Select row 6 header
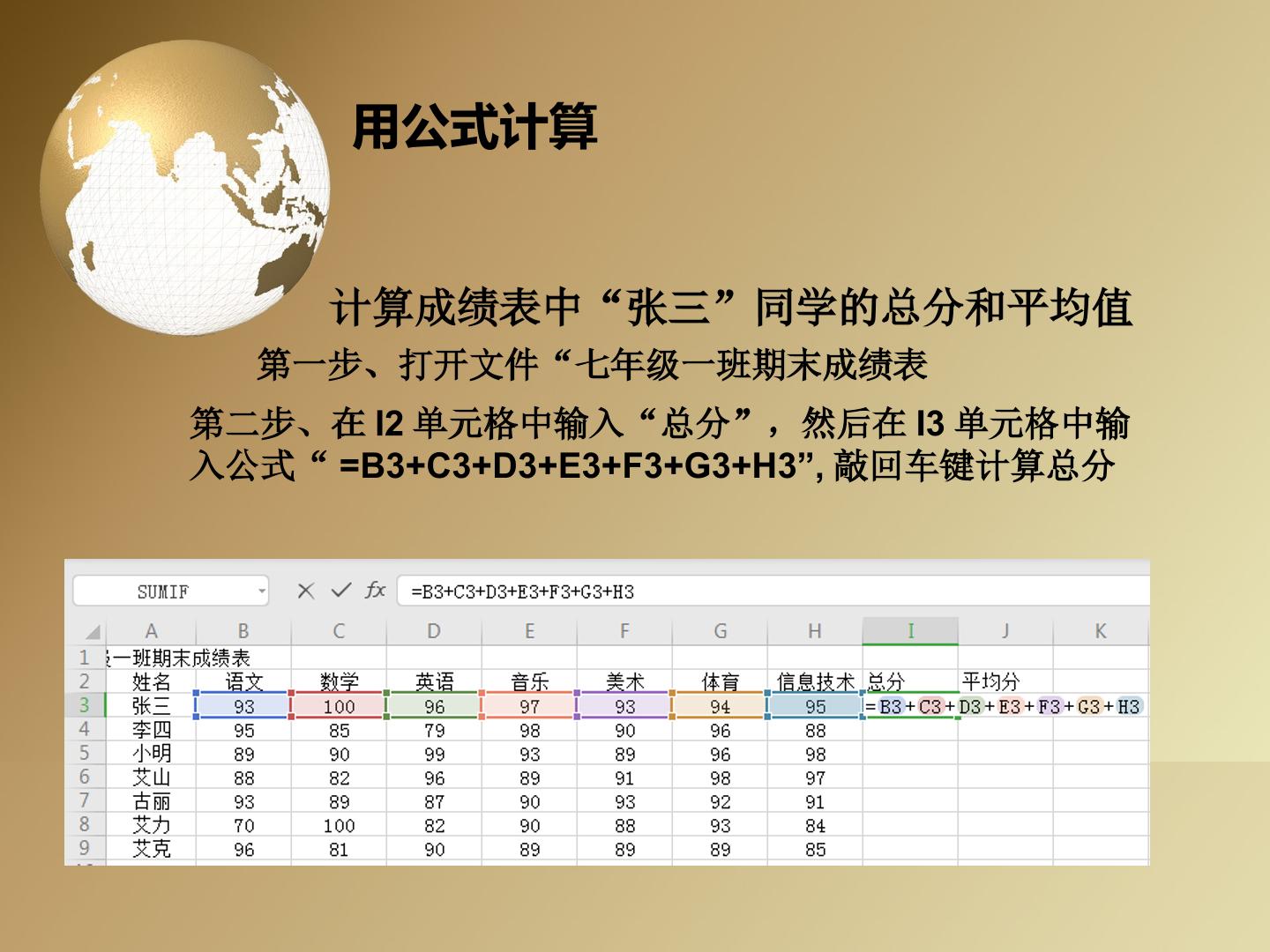 [85, 777]
